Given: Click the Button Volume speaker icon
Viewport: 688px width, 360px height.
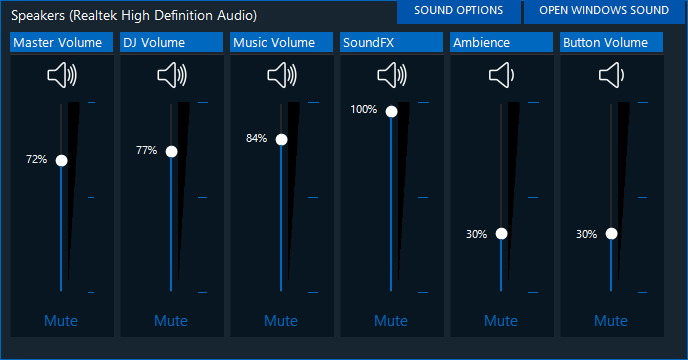Looking at the screenshot, I should pyautogui.click(x=612, y=75).
